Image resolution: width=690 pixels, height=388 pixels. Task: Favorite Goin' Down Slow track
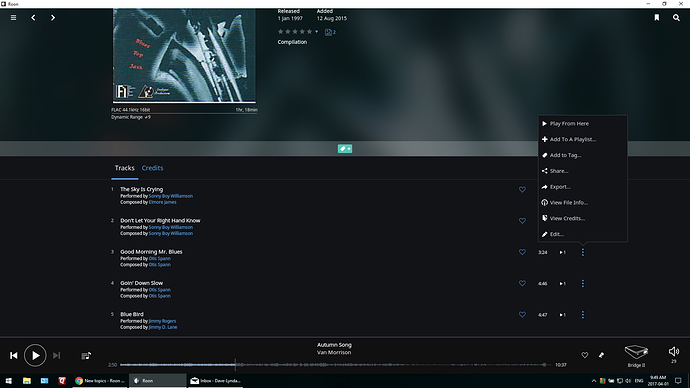tap(522, 283)
